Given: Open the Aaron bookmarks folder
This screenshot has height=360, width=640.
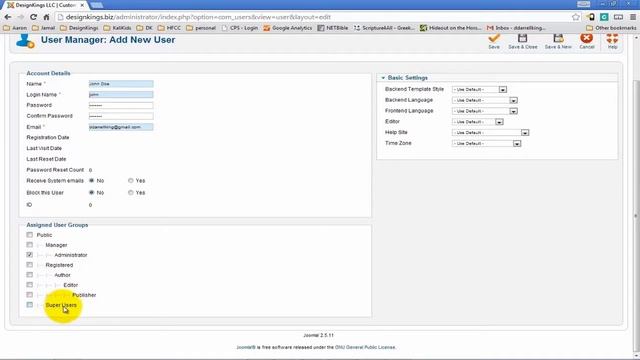Looking at the screenshot, I should pos(15,28).
